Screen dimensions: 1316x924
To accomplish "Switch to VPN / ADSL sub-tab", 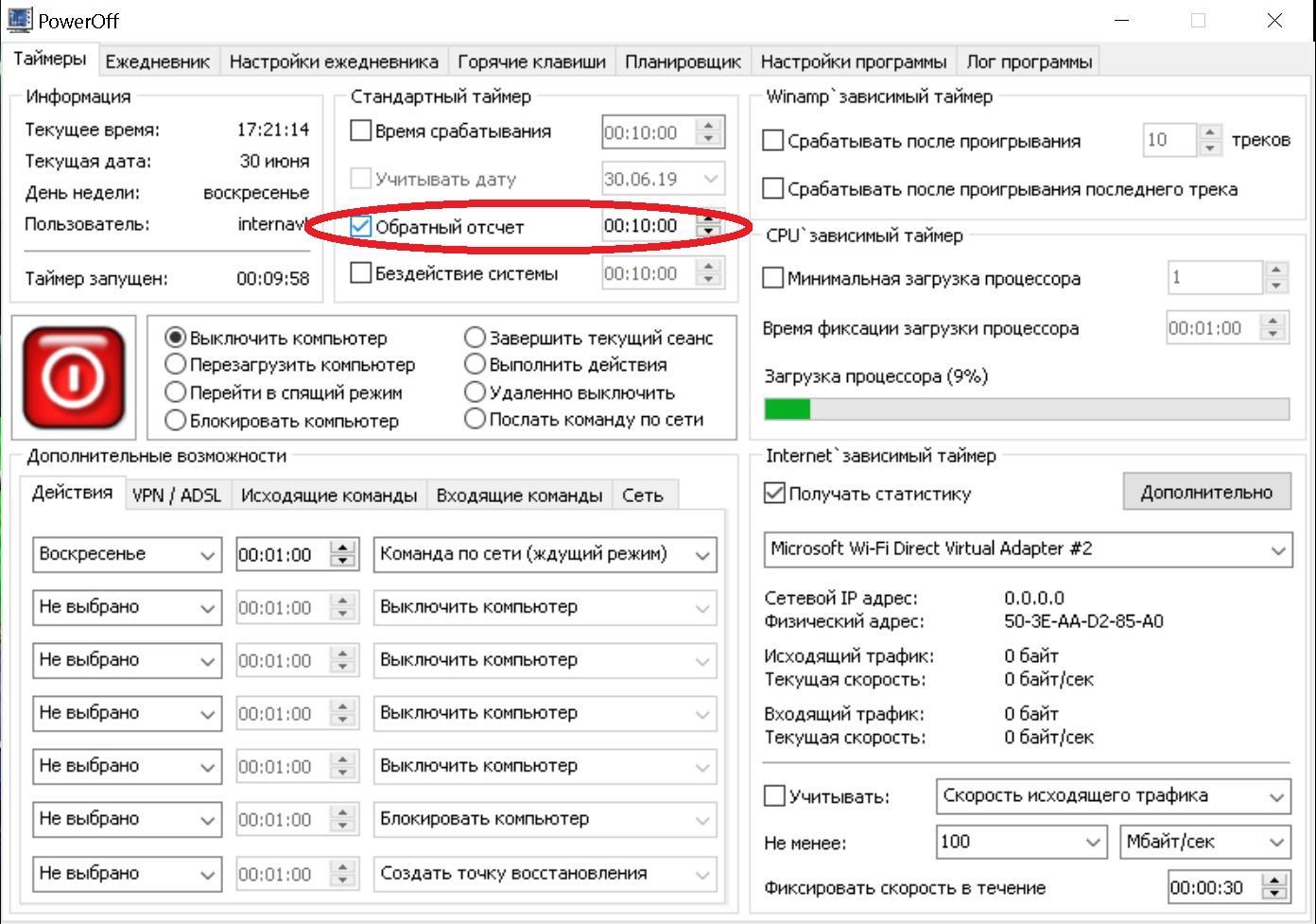I will [x=177, y=496].
